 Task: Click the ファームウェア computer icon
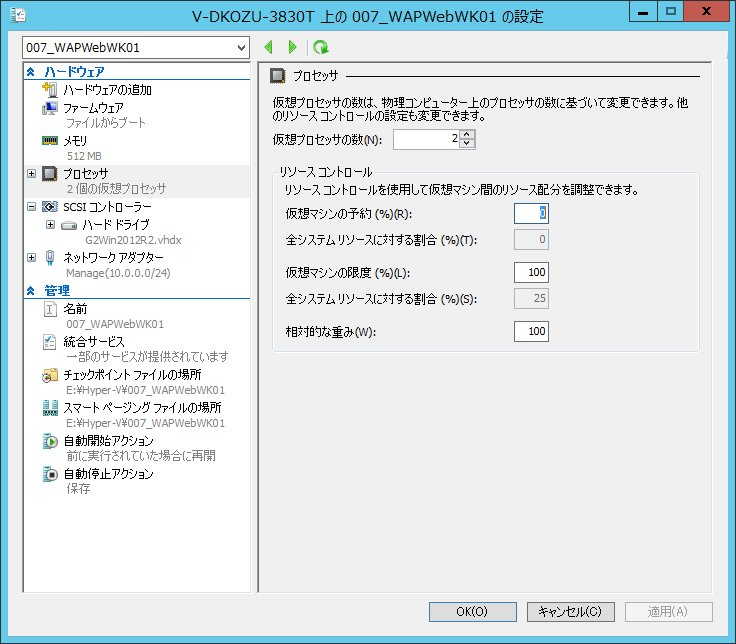tap(50, 108)
